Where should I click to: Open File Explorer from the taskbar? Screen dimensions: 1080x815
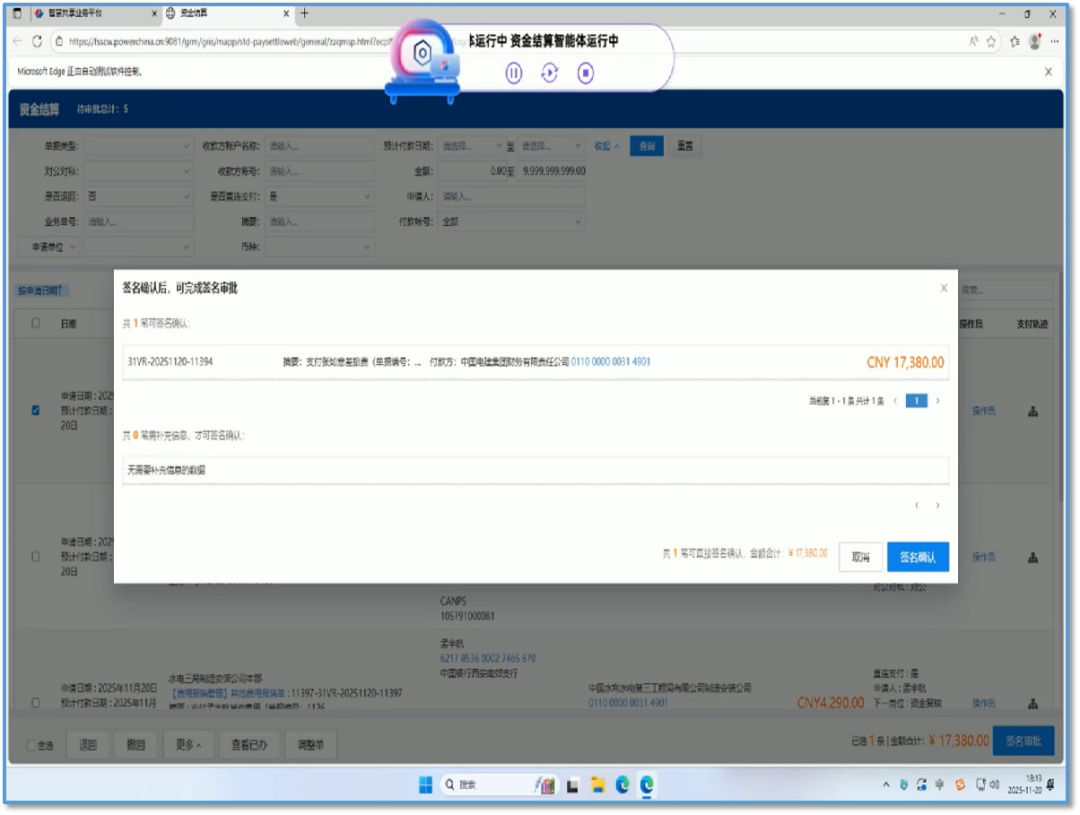click(597, 785)
